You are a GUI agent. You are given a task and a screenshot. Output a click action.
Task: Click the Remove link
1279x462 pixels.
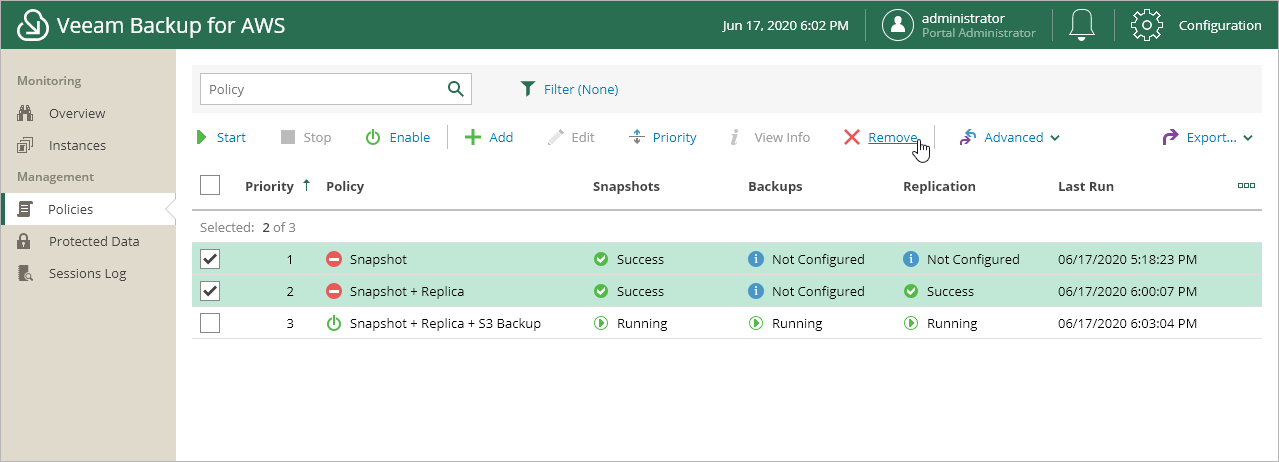click(x=893, y=137)
